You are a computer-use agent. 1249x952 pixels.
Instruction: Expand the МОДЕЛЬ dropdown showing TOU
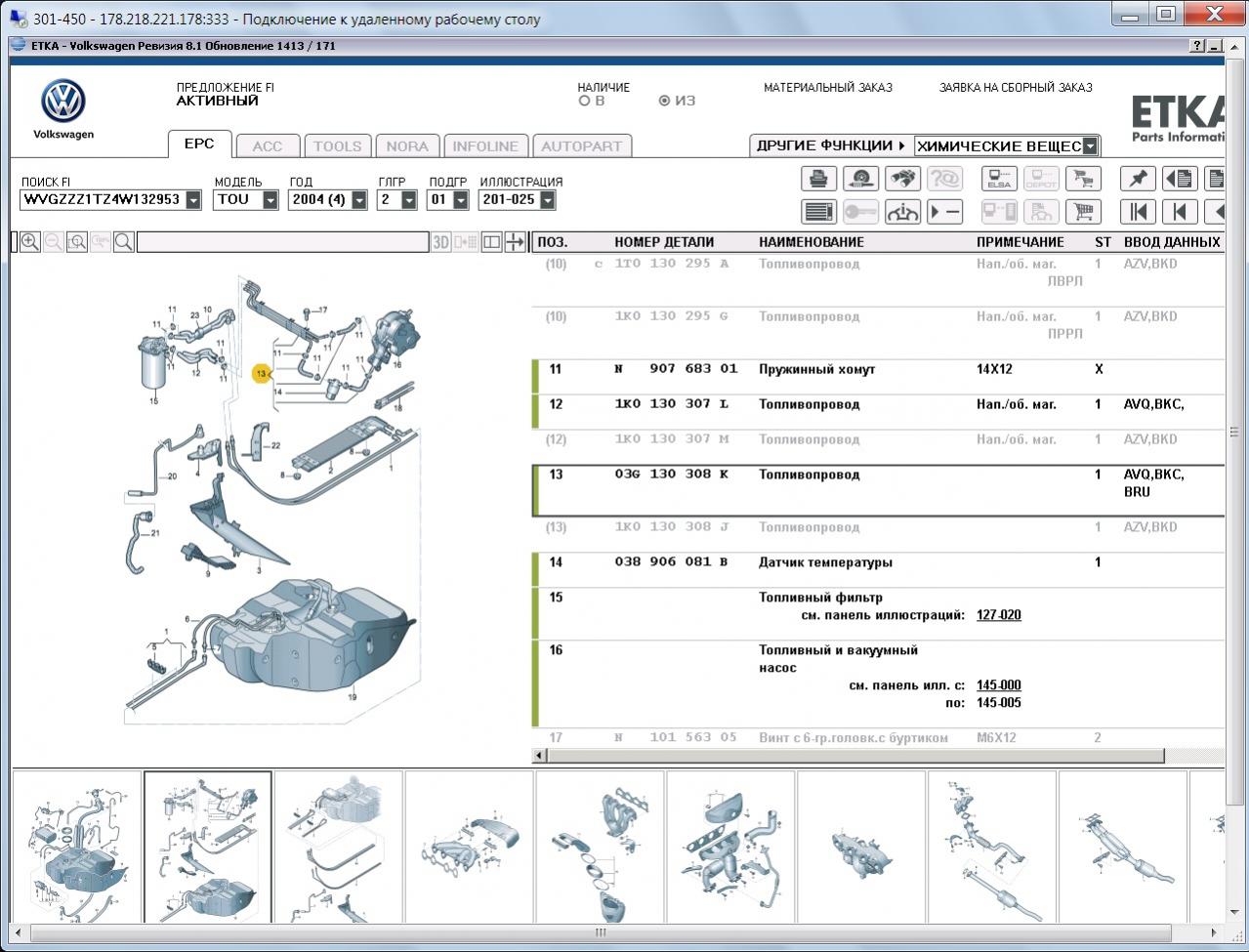point(271,200)
